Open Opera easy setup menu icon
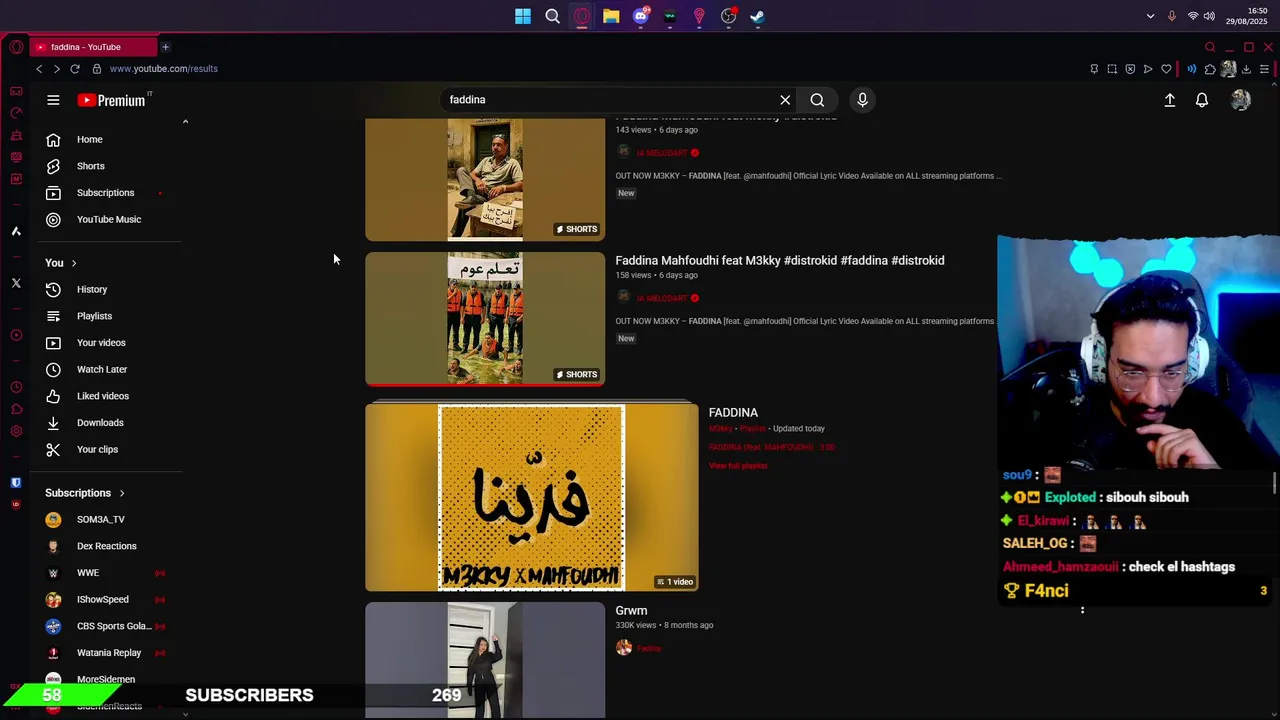 point(1264,69)
